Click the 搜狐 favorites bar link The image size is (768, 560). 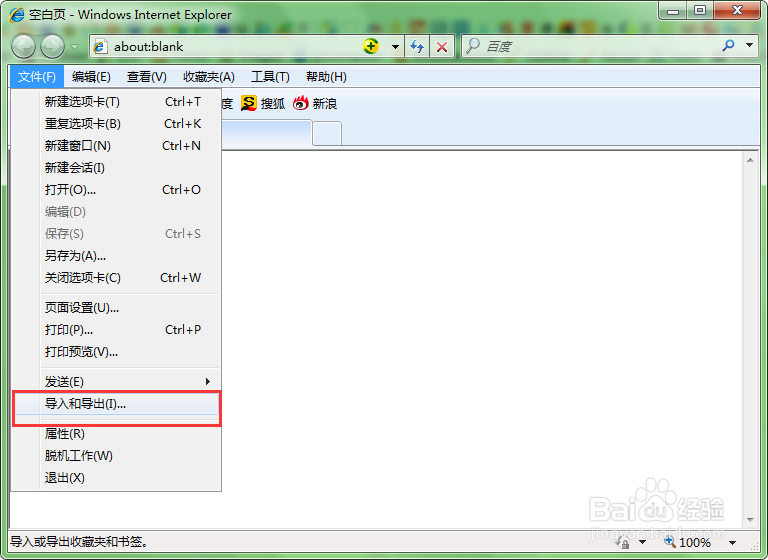(x=273, y=103)
